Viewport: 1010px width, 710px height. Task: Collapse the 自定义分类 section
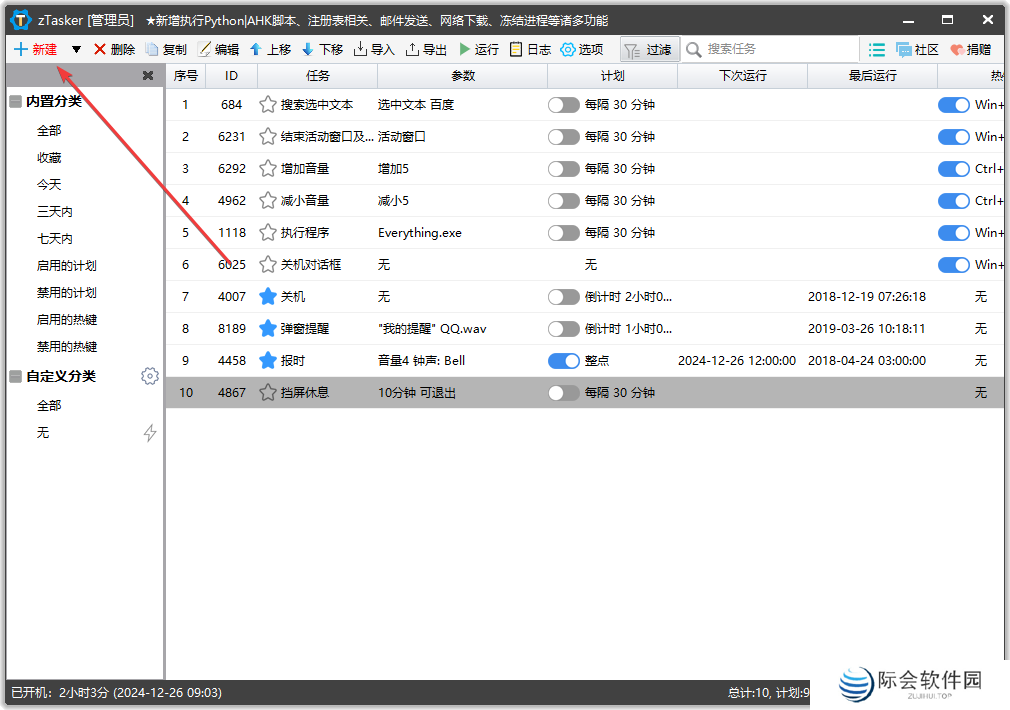tap(14, 375)
